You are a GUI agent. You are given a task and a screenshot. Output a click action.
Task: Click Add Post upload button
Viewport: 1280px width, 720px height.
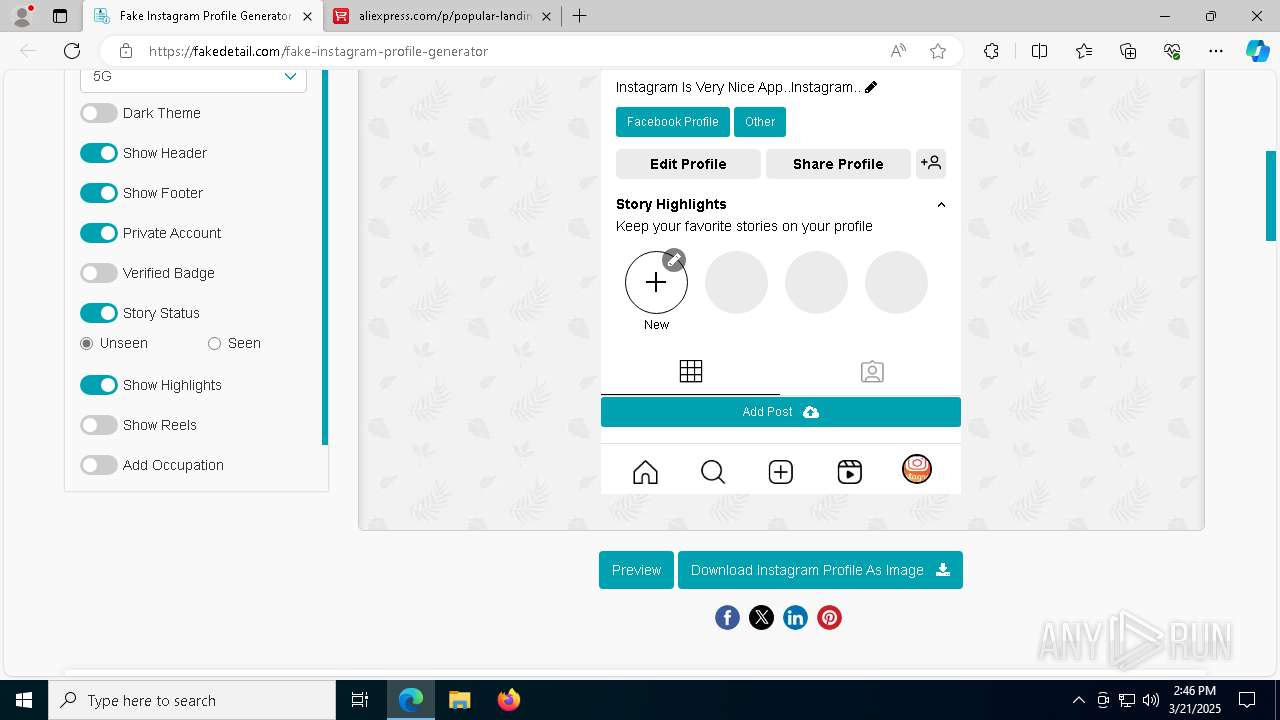781,412
